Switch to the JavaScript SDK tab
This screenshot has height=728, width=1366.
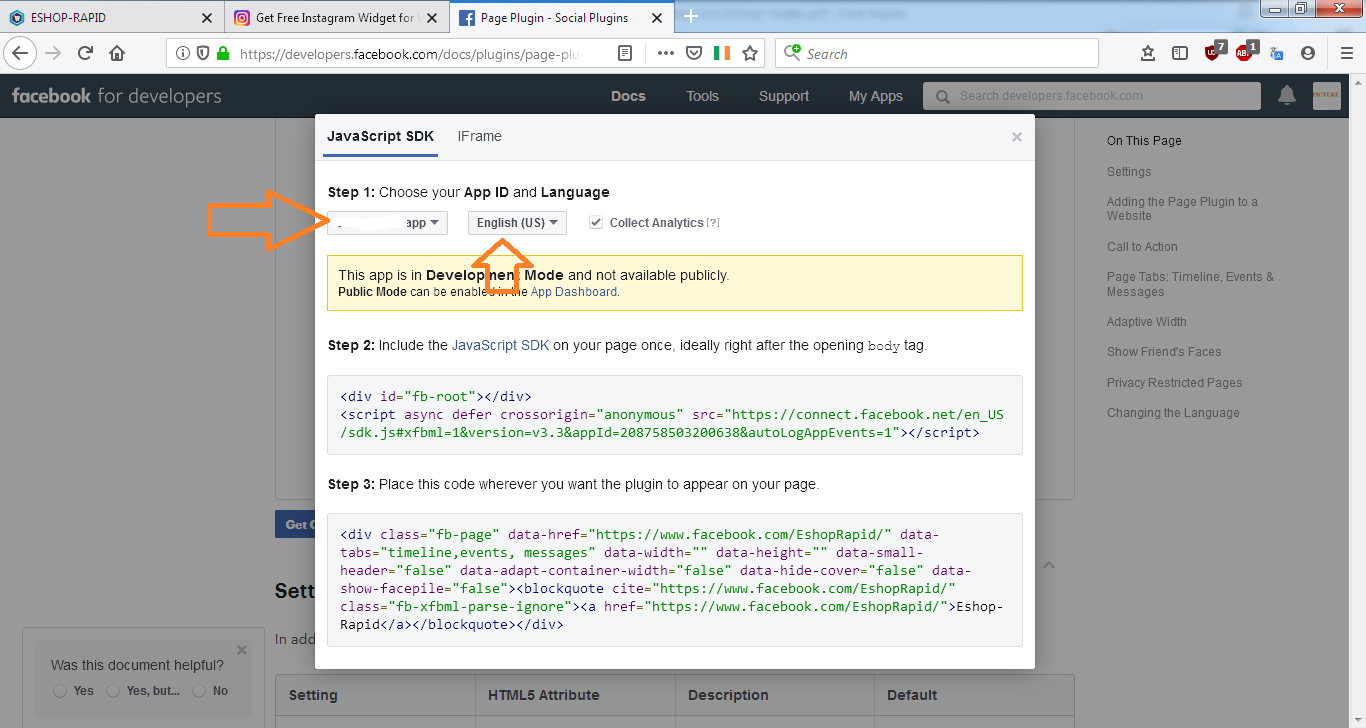(381, 136)
